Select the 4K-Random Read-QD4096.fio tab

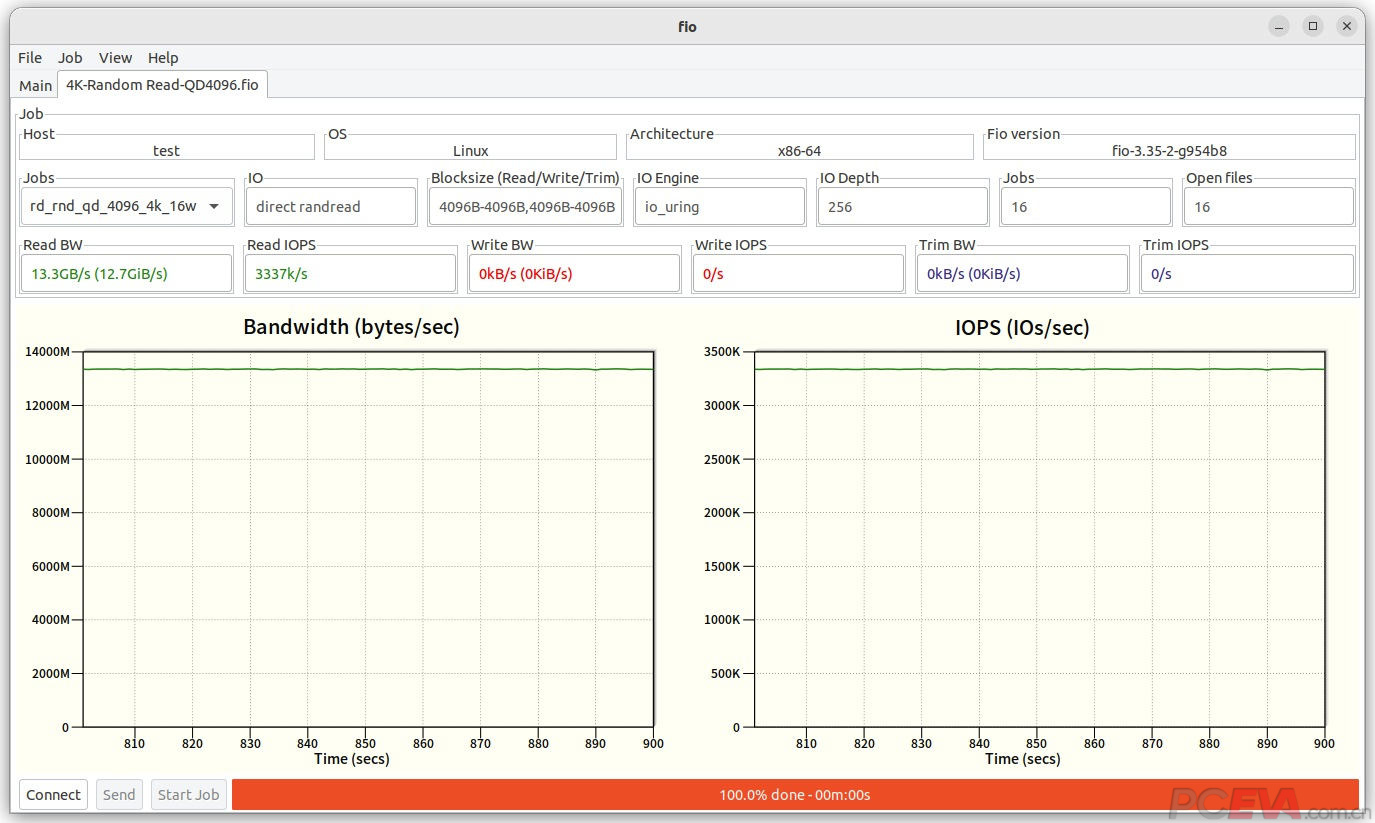point(162,85)
